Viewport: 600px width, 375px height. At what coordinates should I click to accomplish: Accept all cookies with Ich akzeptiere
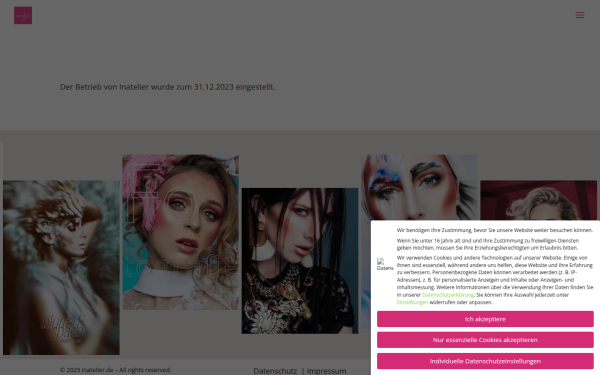(x=485, y=319)
